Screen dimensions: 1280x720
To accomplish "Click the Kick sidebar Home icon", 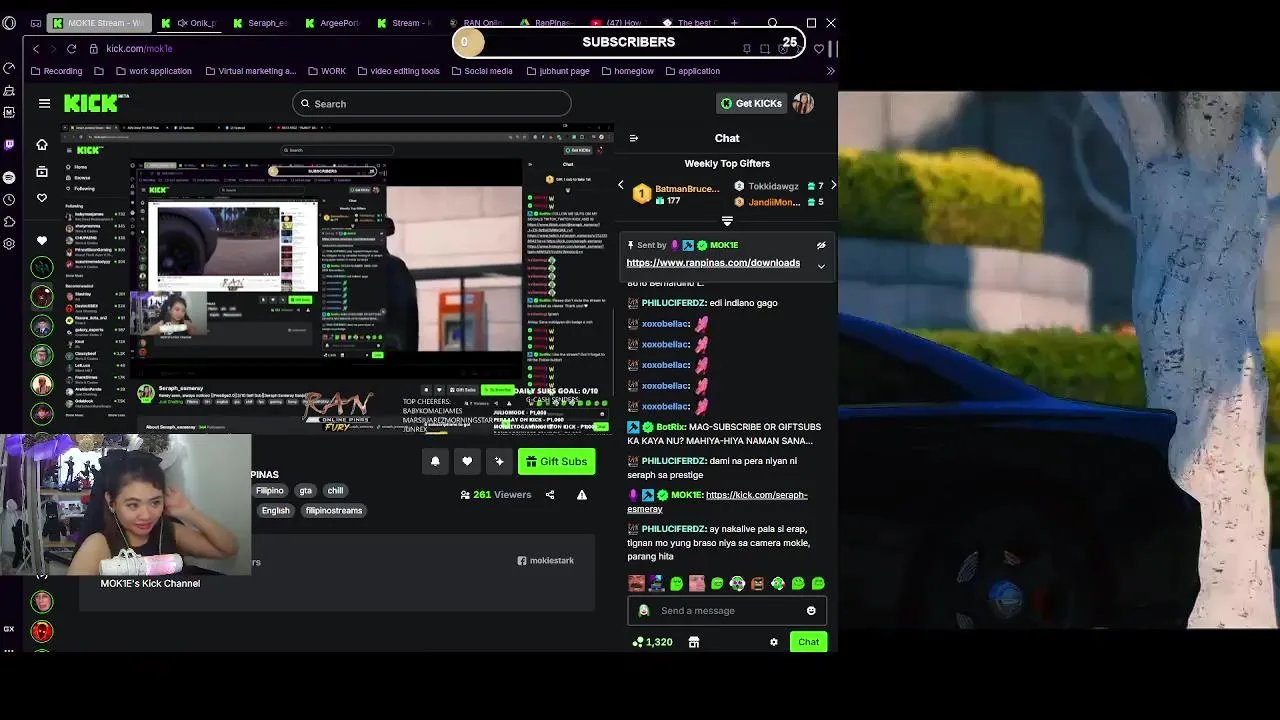I will (41, 145).
